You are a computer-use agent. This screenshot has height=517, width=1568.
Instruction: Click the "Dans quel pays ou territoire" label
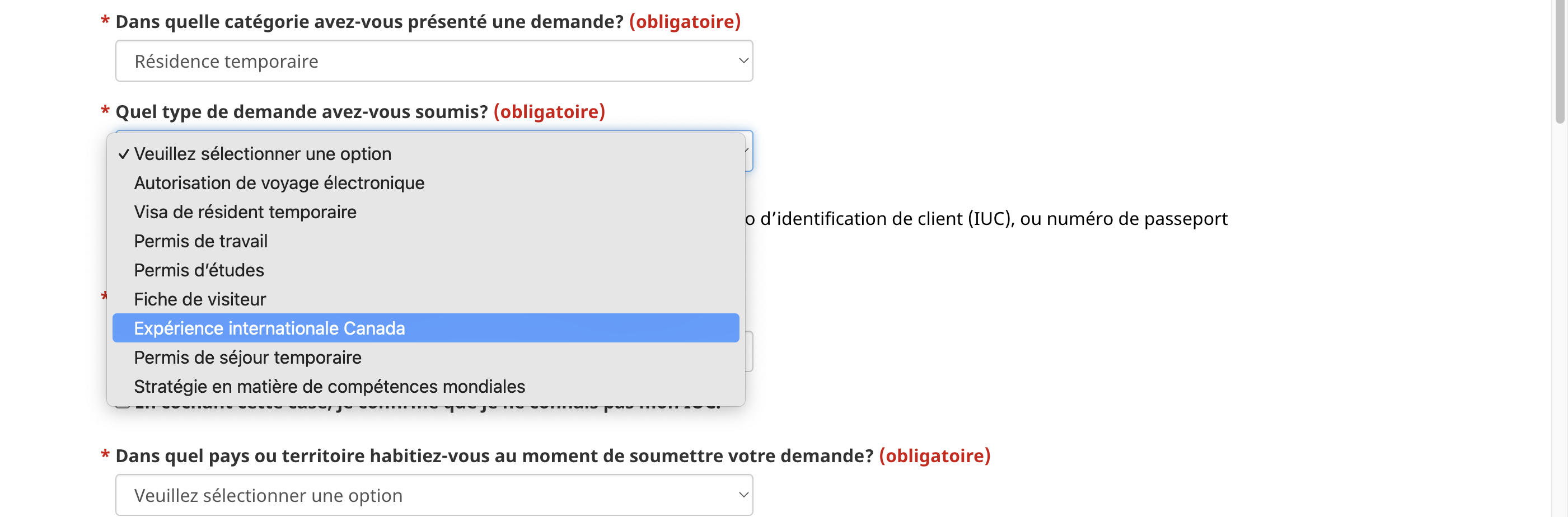[x=494, y=455]
